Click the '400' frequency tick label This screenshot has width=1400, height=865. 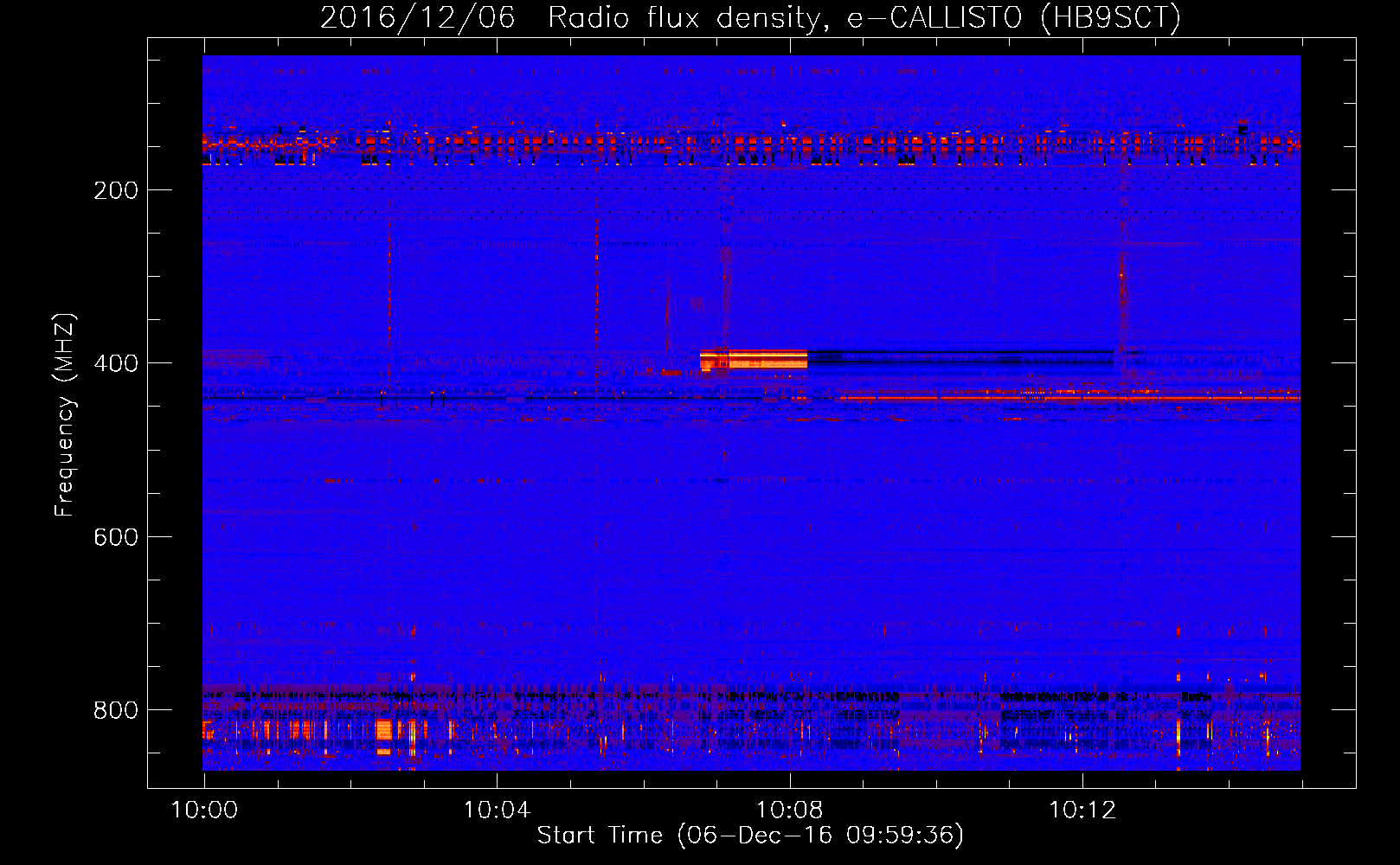116,363
